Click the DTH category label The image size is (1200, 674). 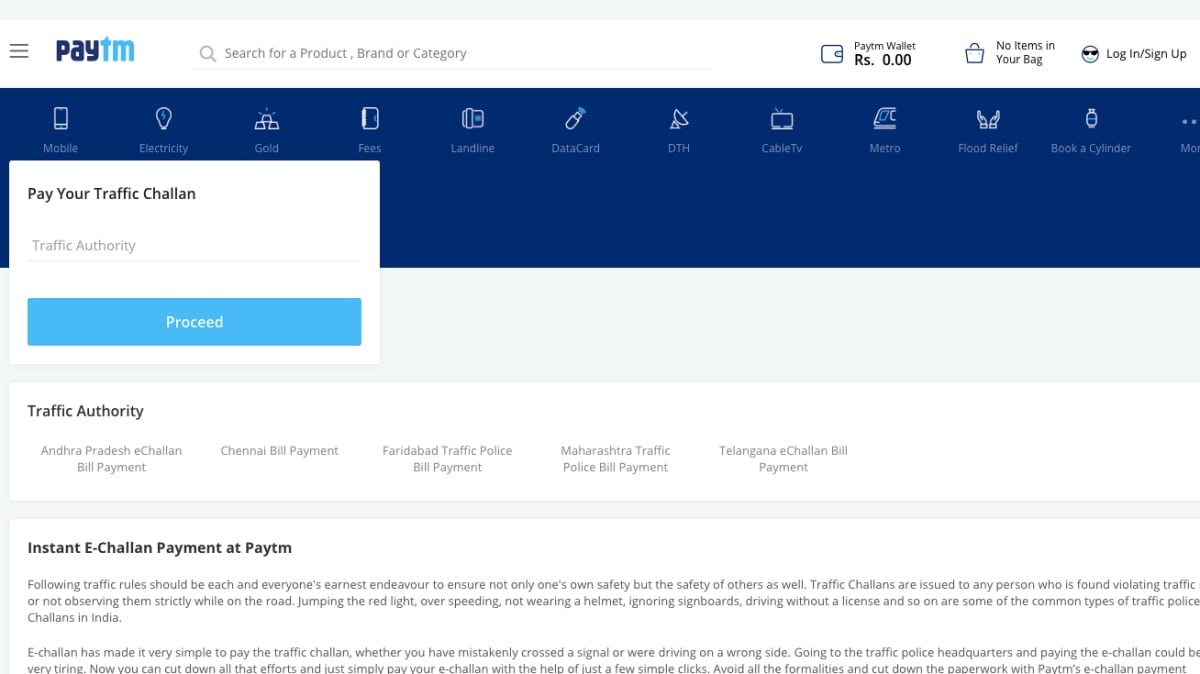click(679, 148)
